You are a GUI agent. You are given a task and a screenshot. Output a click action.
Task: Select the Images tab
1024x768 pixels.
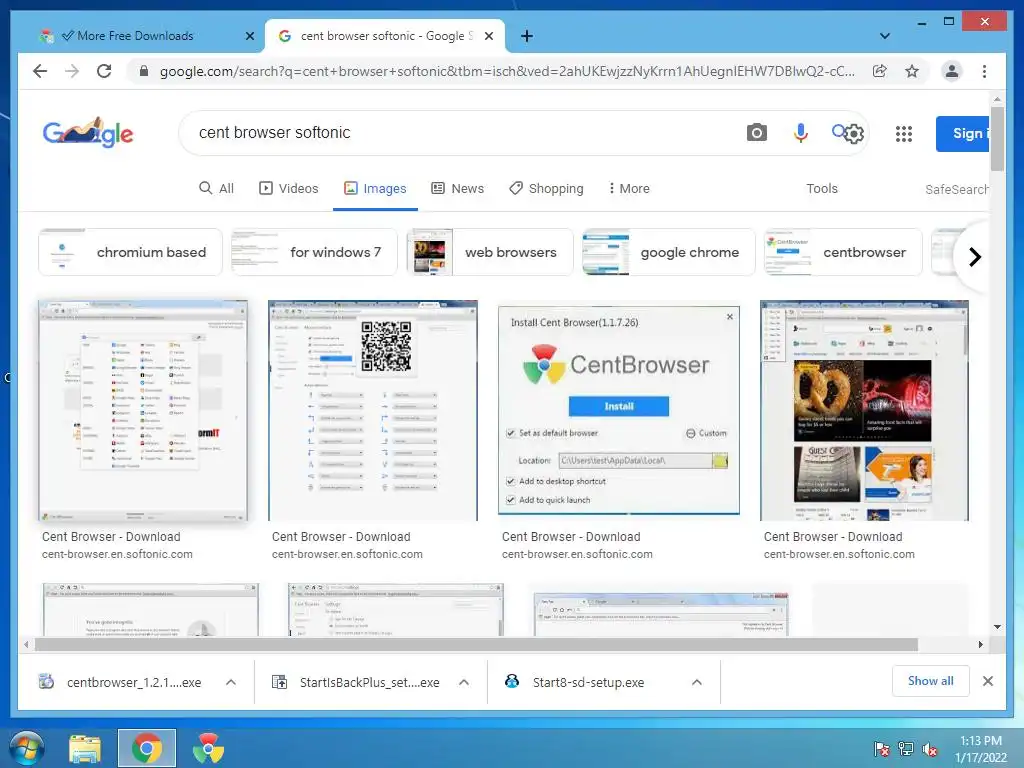375,188
